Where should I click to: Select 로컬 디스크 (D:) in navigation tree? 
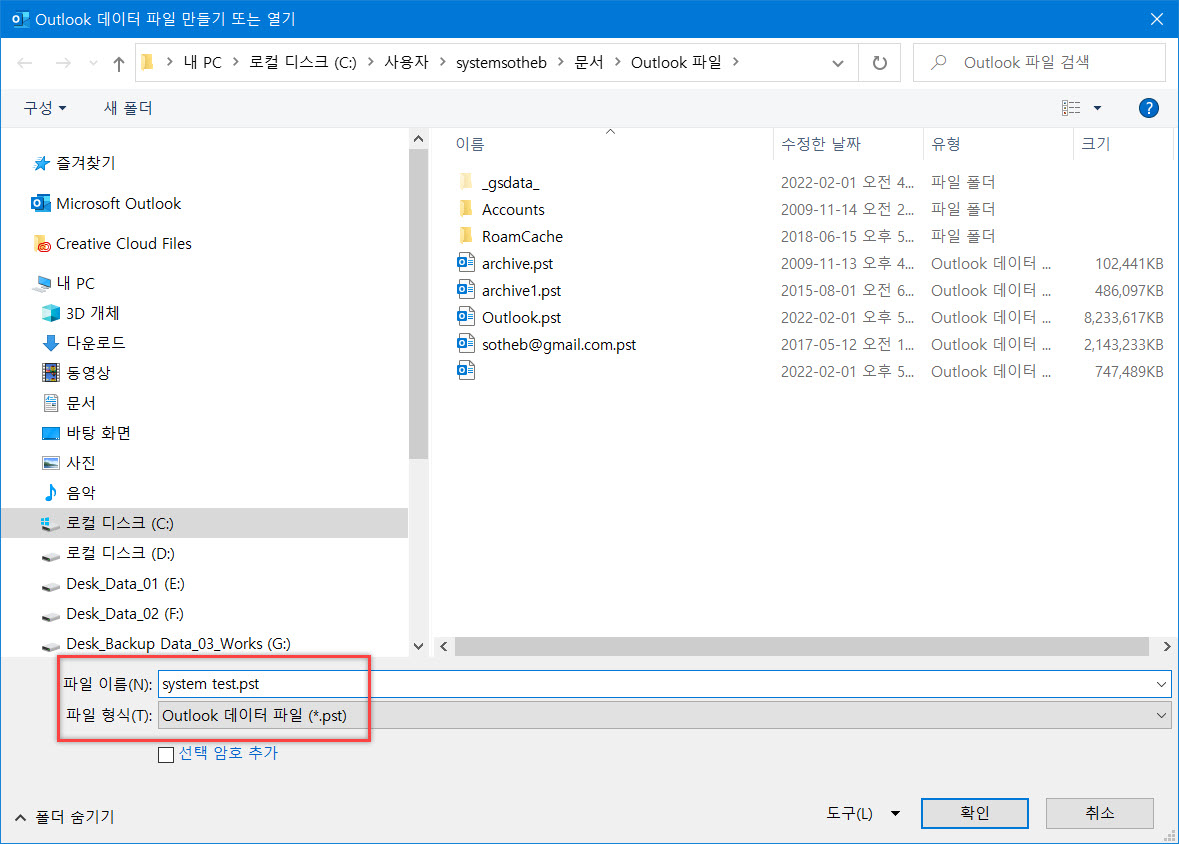click(x=120, y=554)
